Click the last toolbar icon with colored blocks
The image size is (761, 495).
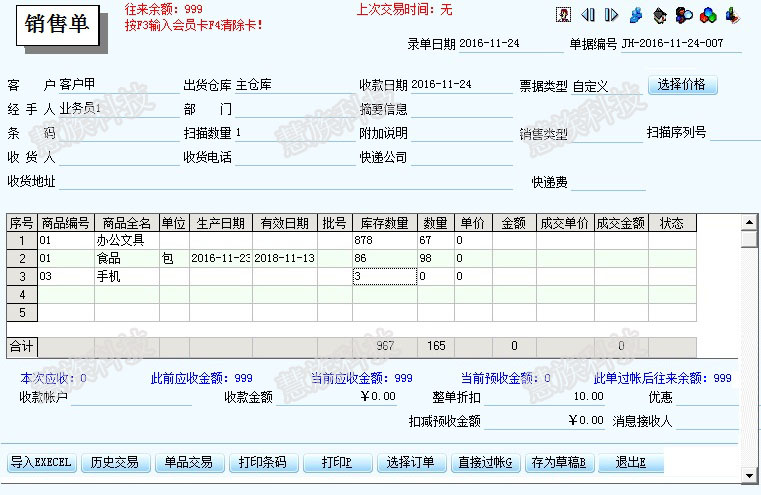[732, 16]
